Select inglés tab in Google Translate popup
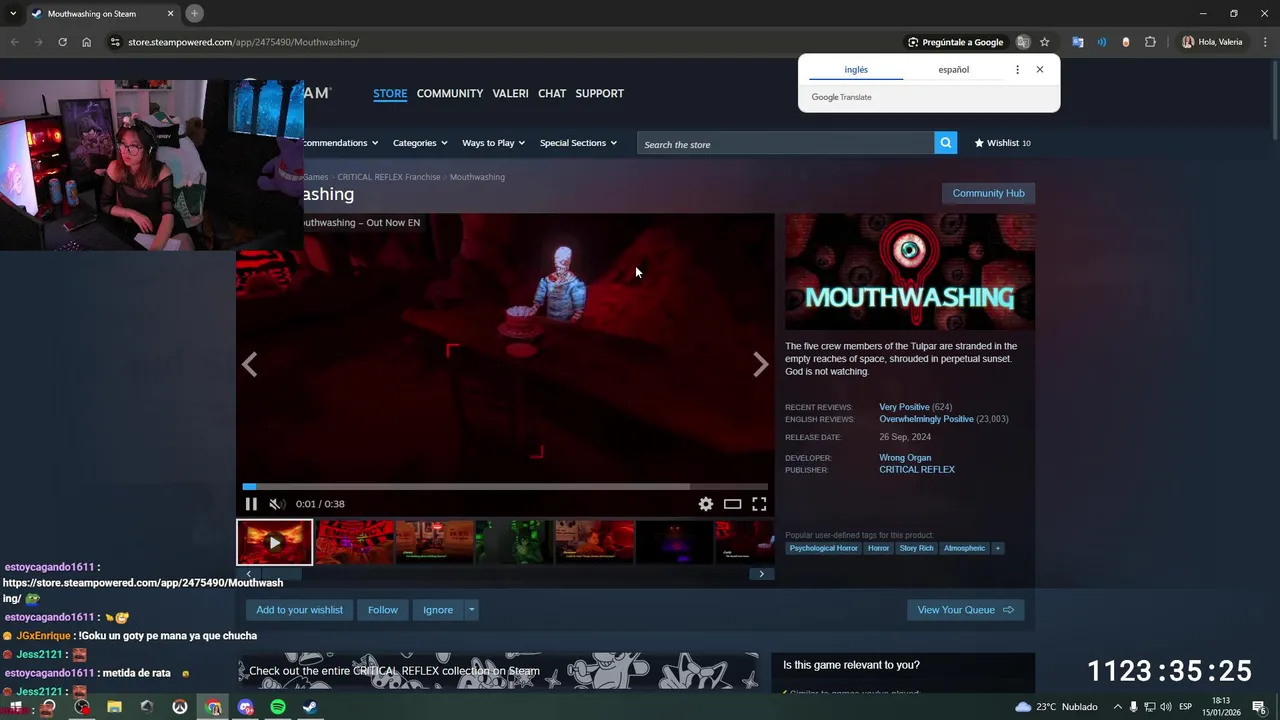The image size is (1280, 720). click(856, 70)
